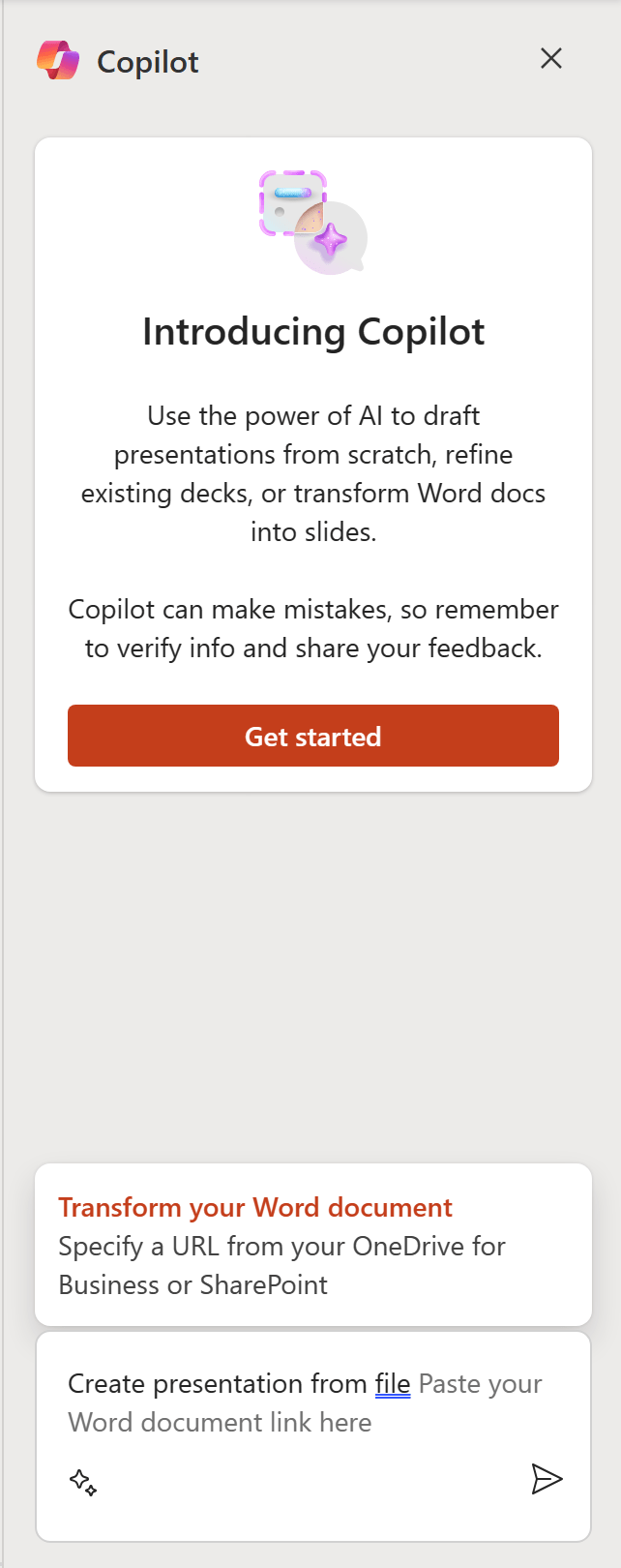
Task: Click 'Business or SharePoint' suggestion text line
Action: coord(193,1285)
